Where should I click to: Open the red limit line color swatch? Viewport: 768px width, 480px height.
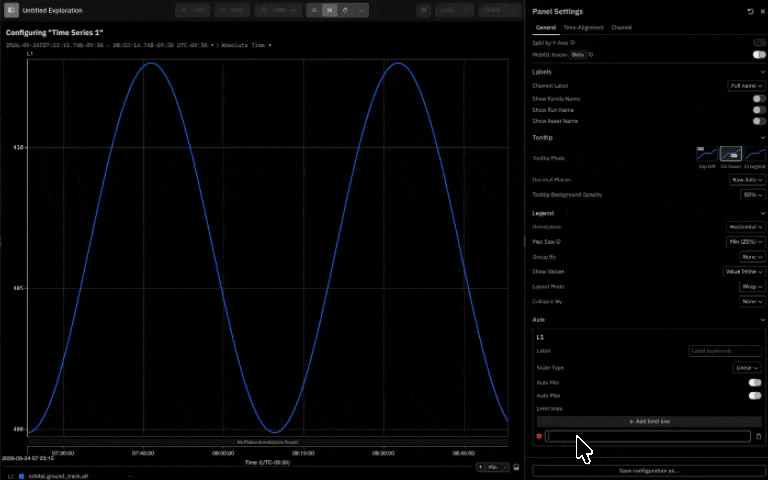point(539,436)
